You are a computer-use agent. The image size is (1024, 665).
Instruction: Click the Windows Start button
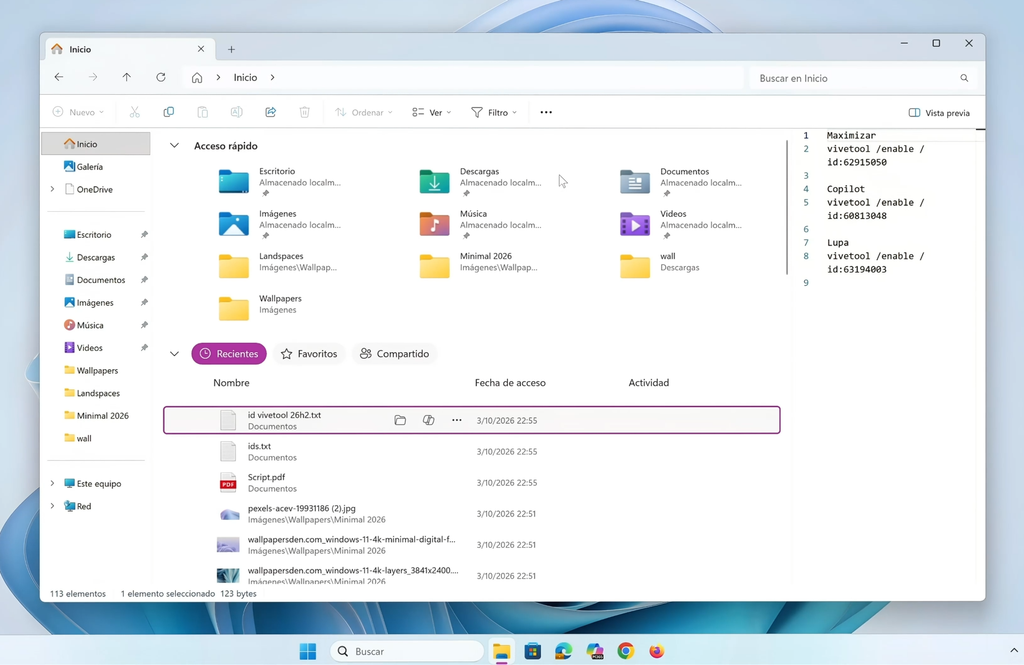tap(308, 651)
